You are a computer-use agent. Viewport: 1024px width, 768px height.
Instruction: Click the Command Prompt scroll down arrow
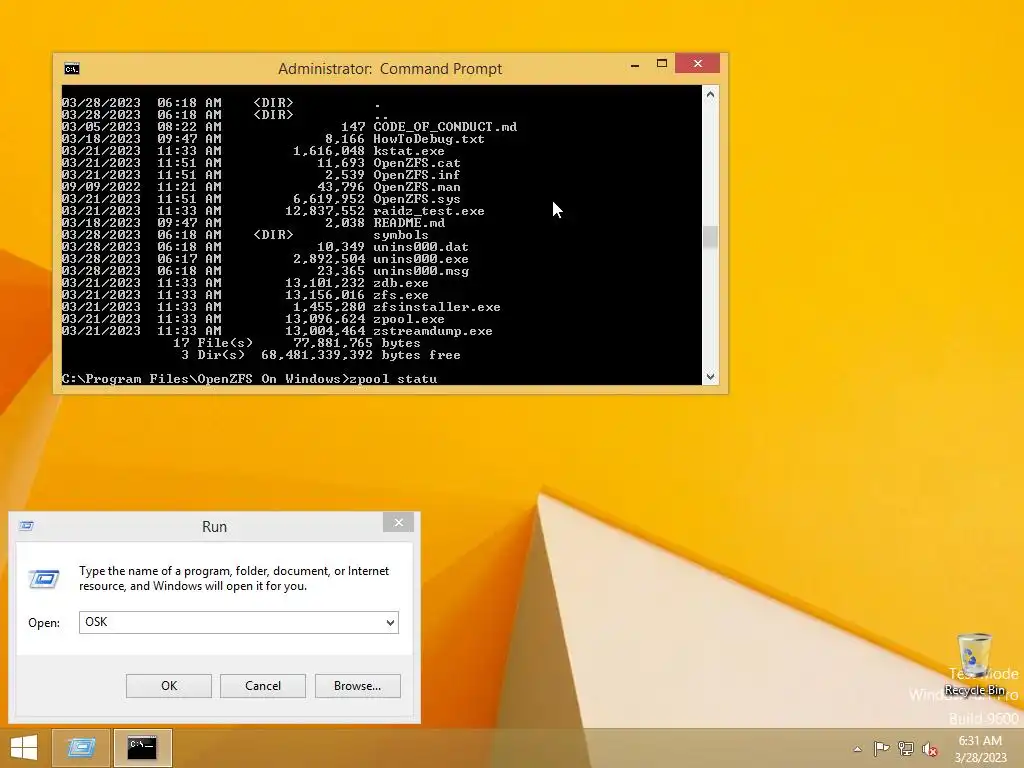(711, 376)
